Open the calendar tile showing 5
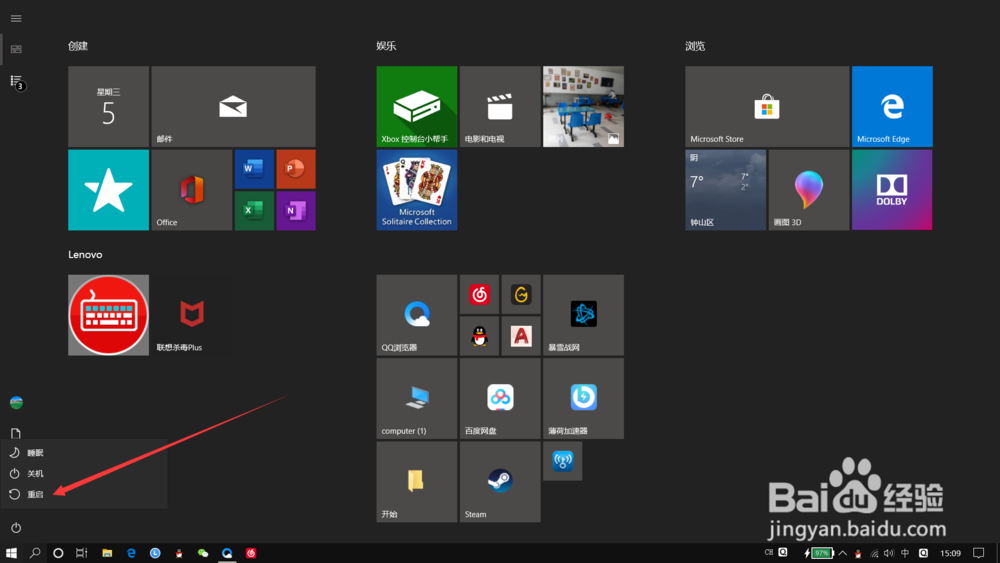The height and width of the screenshot is (563, 1000). [108, 106]
